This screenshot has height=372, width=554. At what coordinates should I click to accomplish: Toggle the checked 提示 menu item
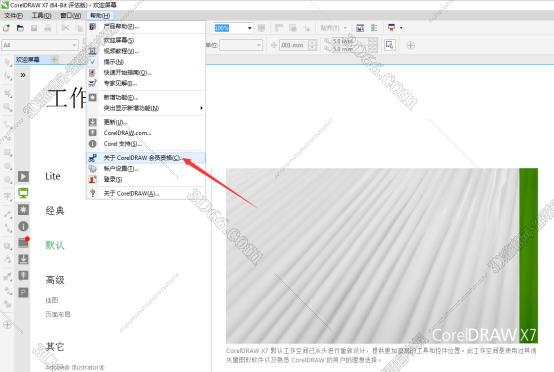tap(146, 62)
